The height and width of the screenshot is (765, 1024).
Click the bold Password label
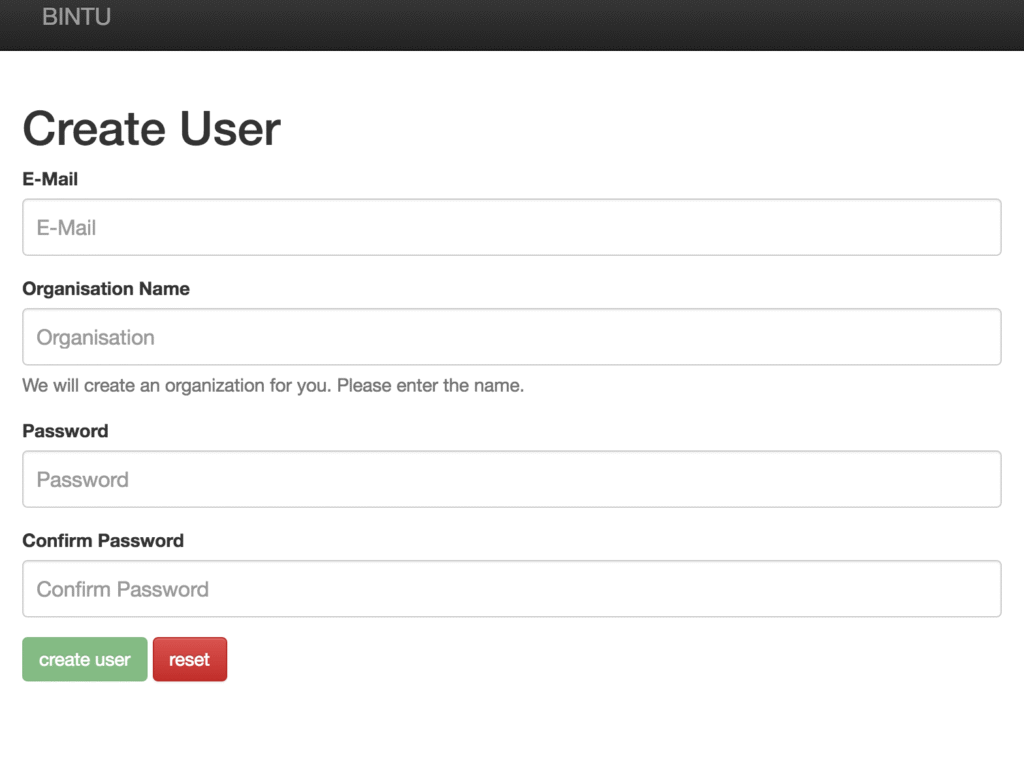point(65,431)
